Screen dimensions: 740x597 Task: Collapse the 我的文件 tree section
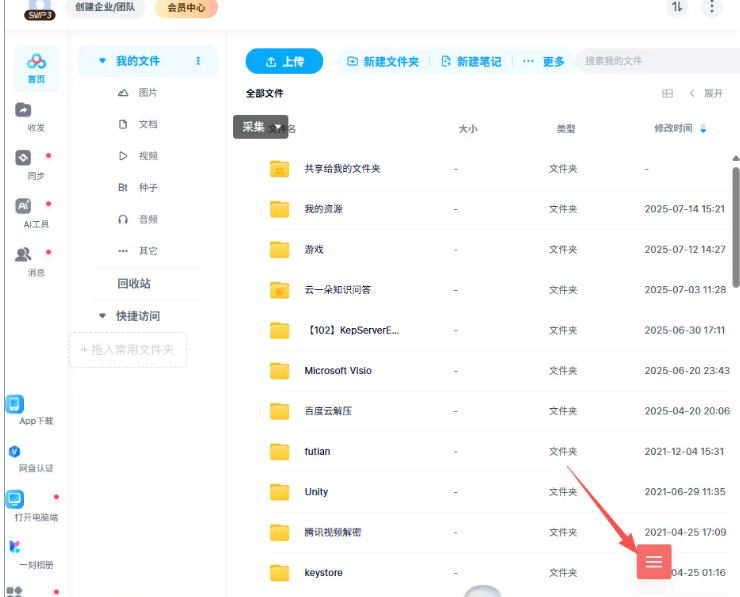(102, 61)
